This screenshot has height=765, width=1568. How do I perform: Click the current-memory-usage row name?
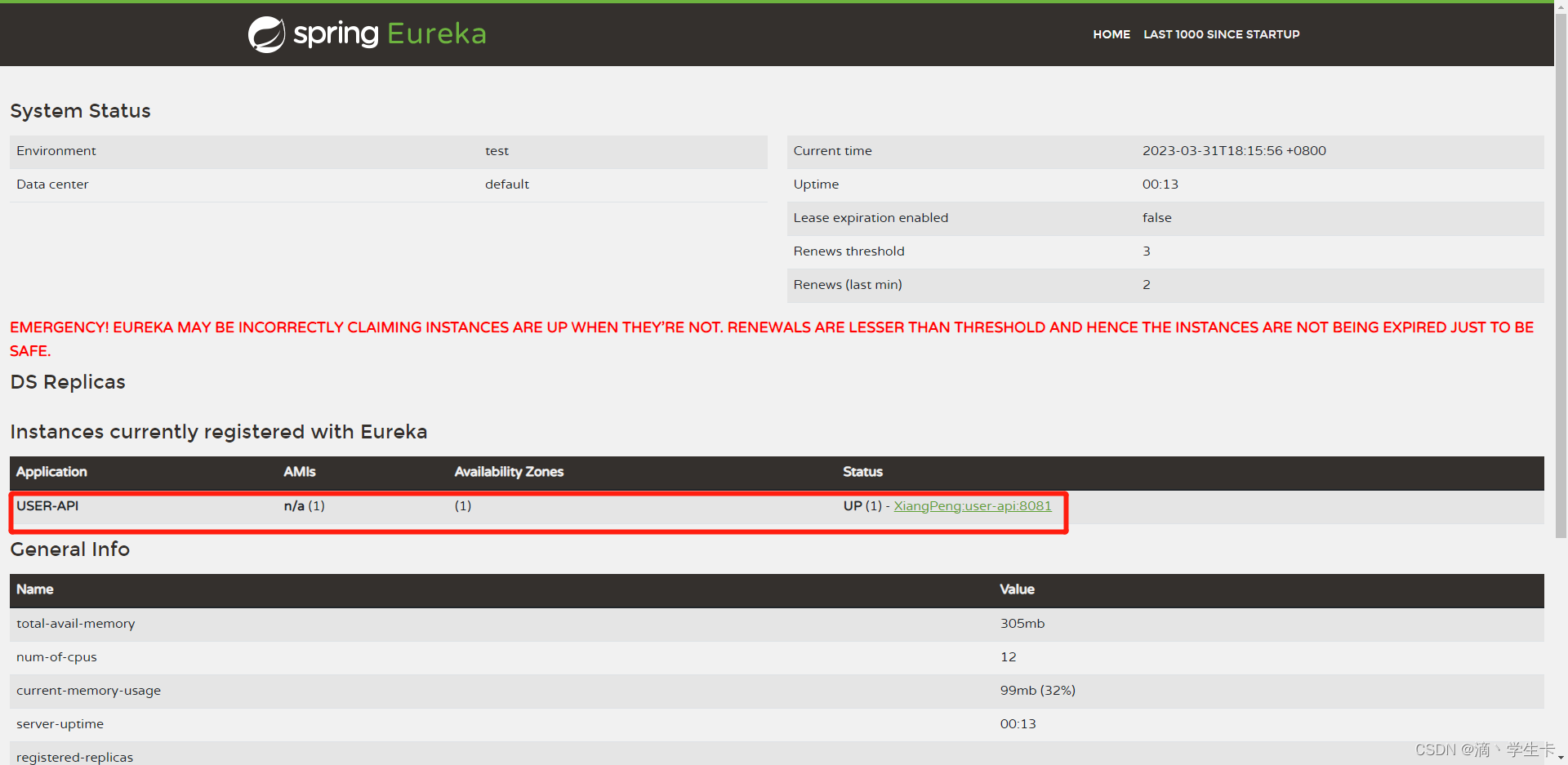(88, 691)
